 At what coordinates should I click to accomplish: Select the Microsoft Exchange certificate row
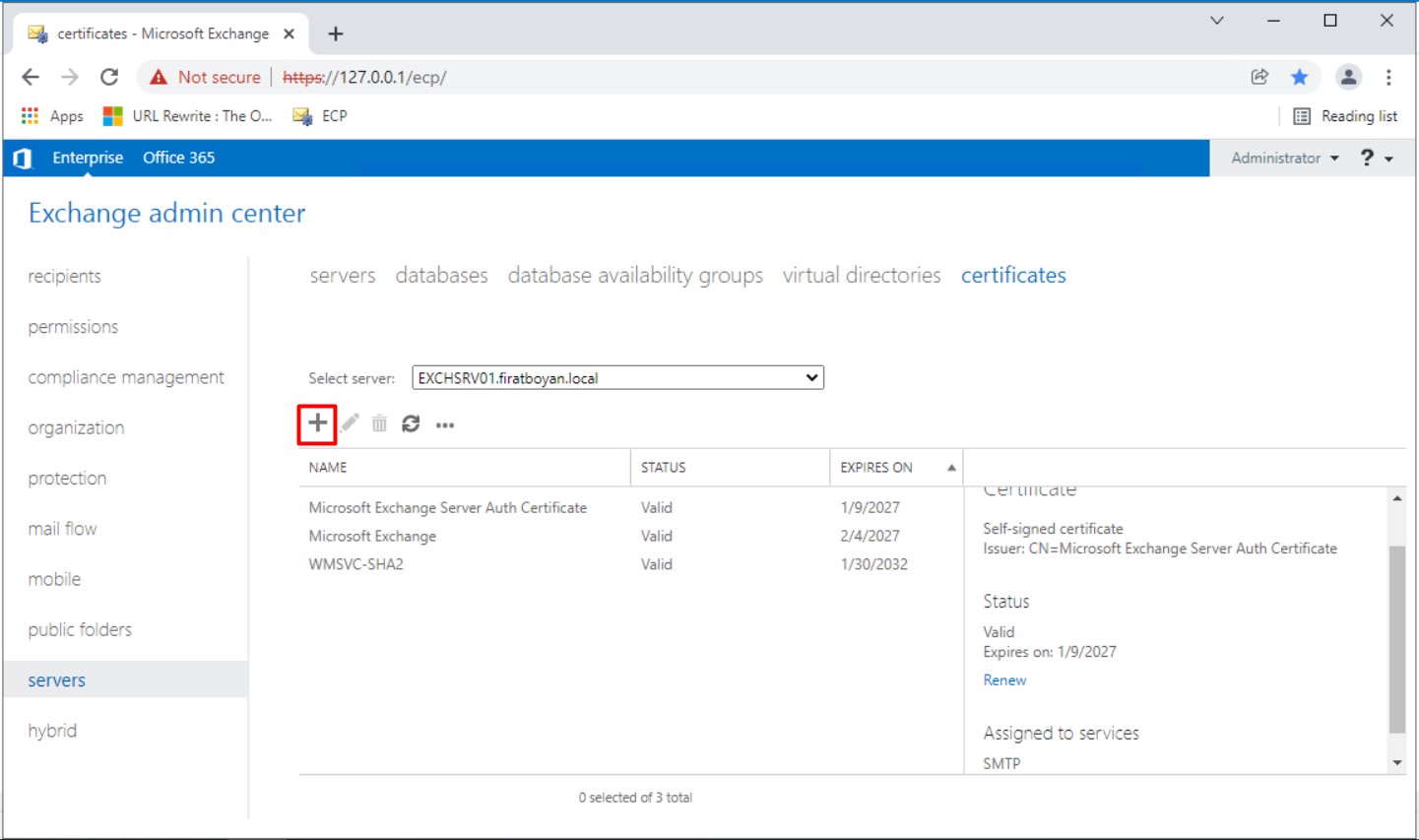coord(630,537)
